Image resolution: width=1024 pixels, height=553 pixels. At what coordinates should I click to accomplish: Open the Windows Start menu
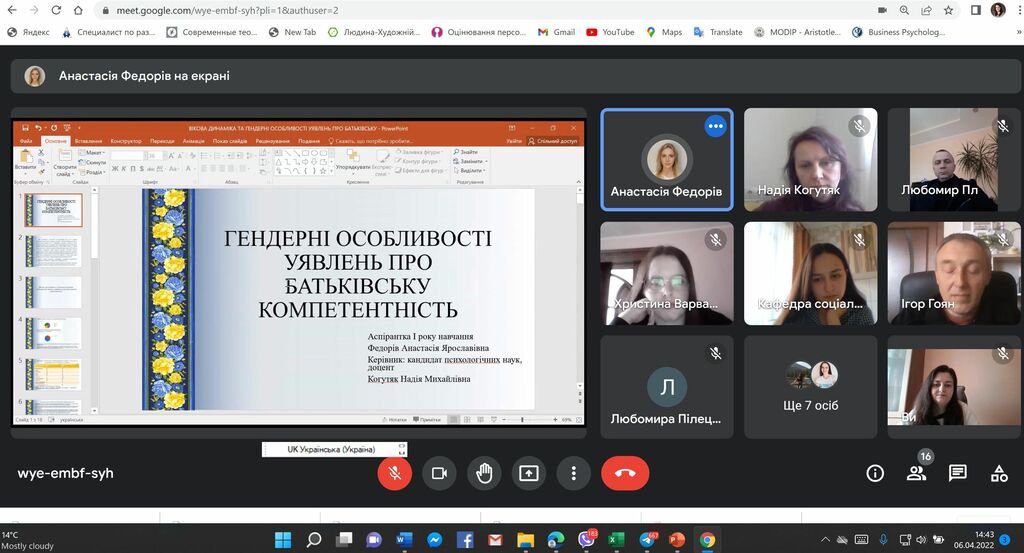click(283, 540)
